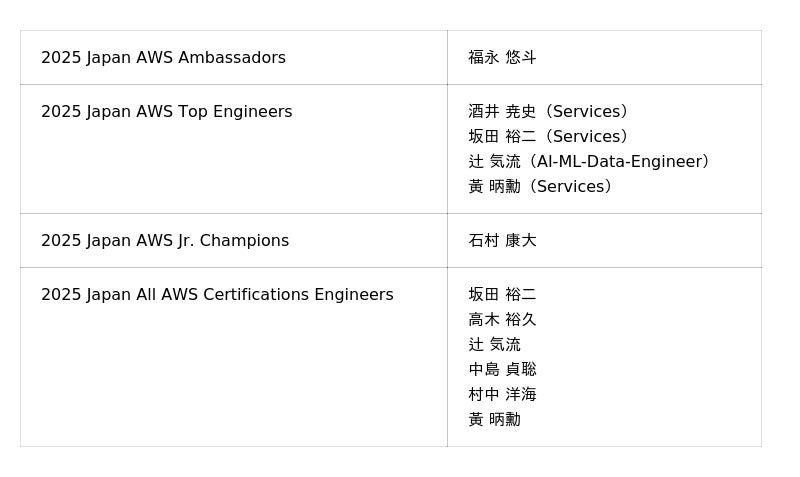Select the name 高木 裕久
Viewport: 800px width, 477px height.
(502, 320)
